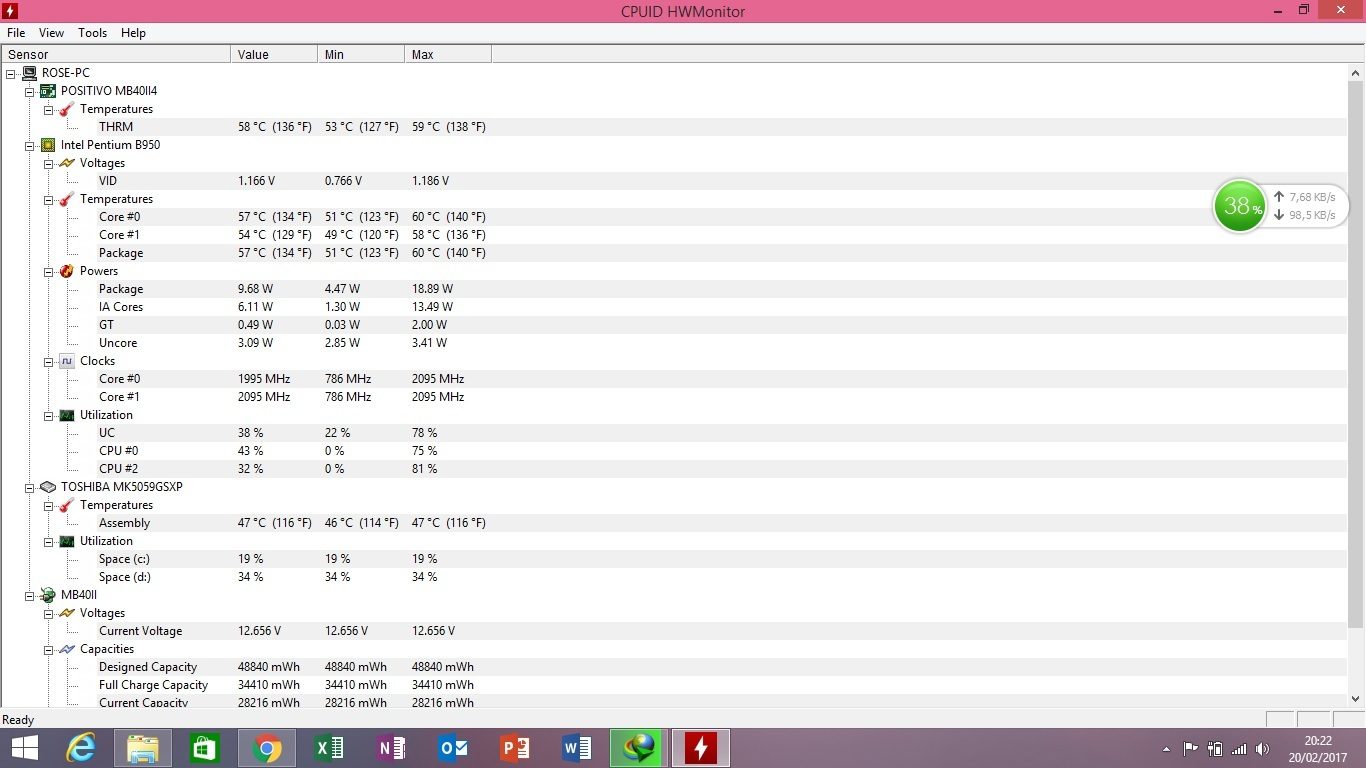Open the View menu
This screenshot has width=1366, height=768.
point(51,33)
